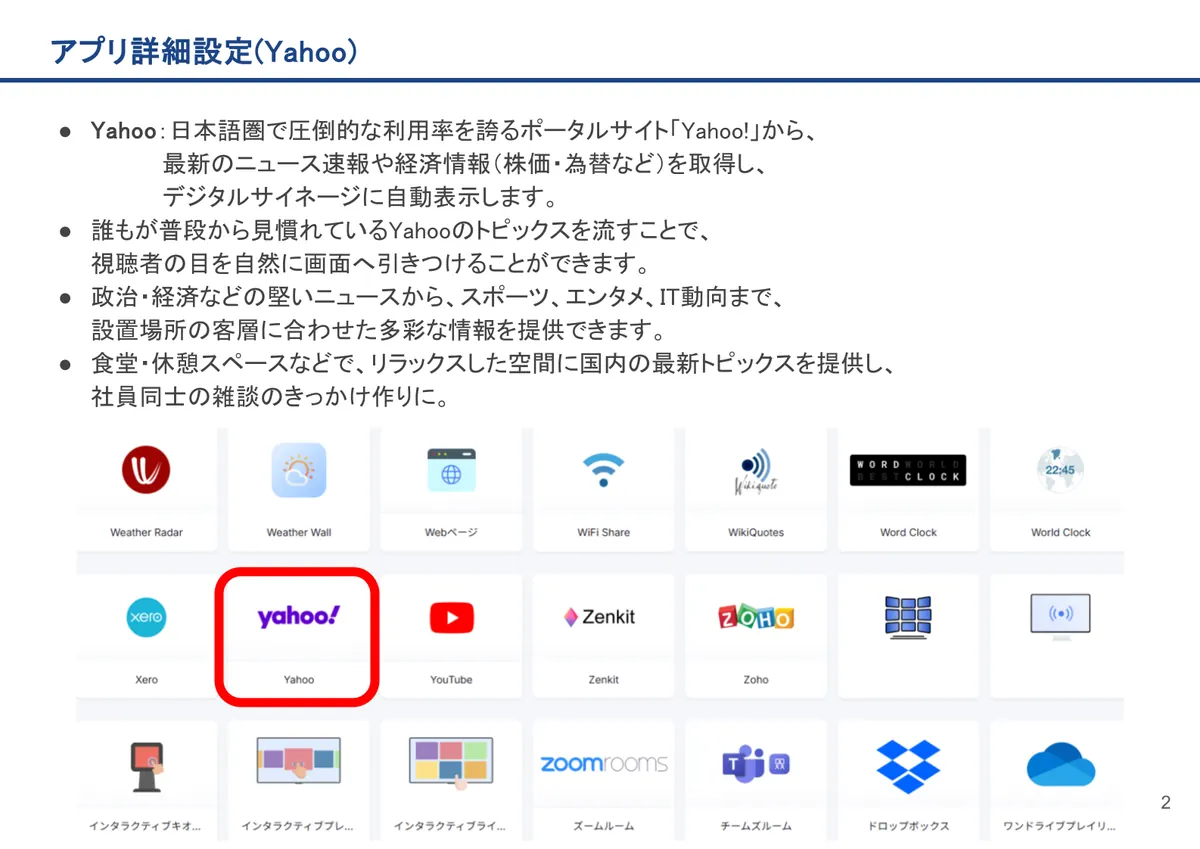Viewport: 1200px width, 849px height.
Task: Click the "Word Clock" label
Action: (x=908, y=533)
